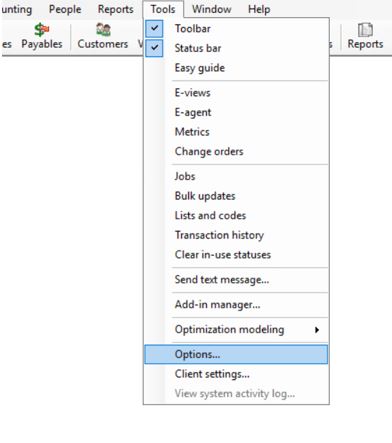Open Lists and codes
Screen dimensions: 392x443
click(x=236, y=216)
